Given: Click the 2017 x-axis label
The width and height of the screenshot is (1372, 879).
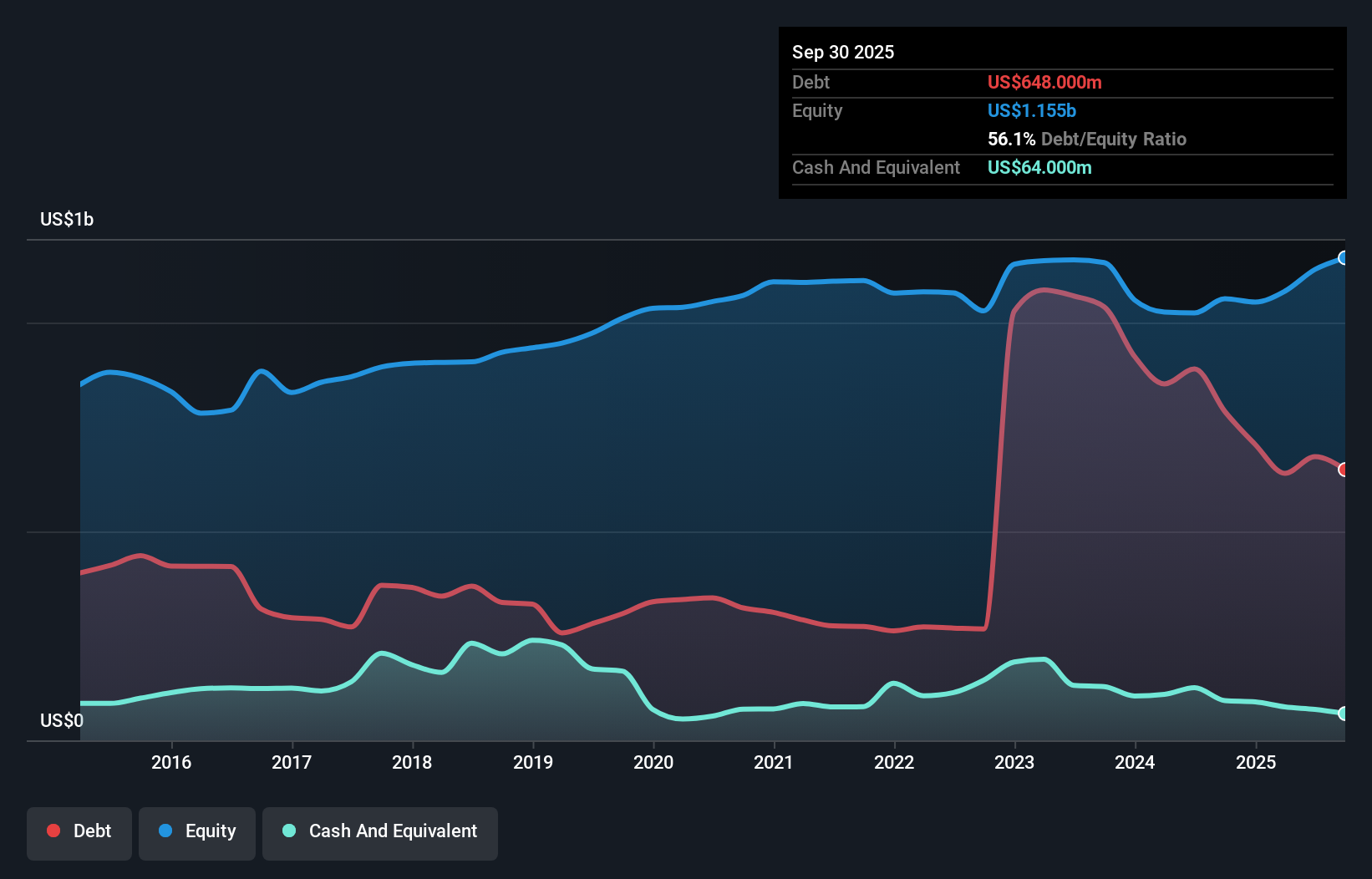Looking at the screenshot, I should coord(292,762).
